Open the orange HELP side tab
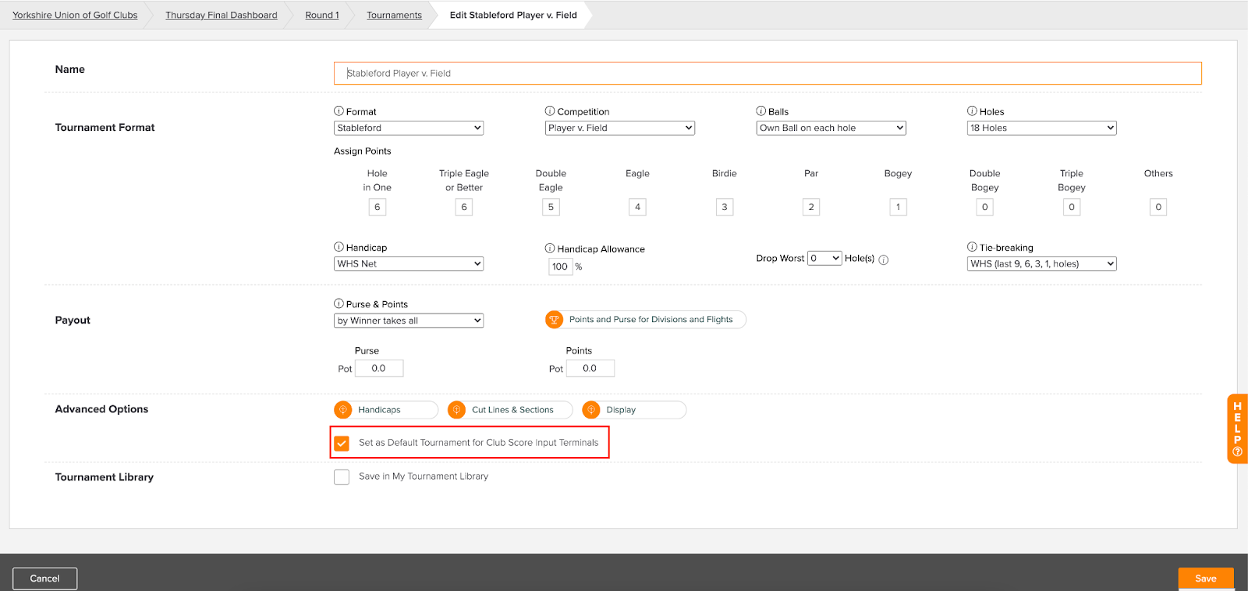Screen dimensions: 1248x592 point(1237,429)
